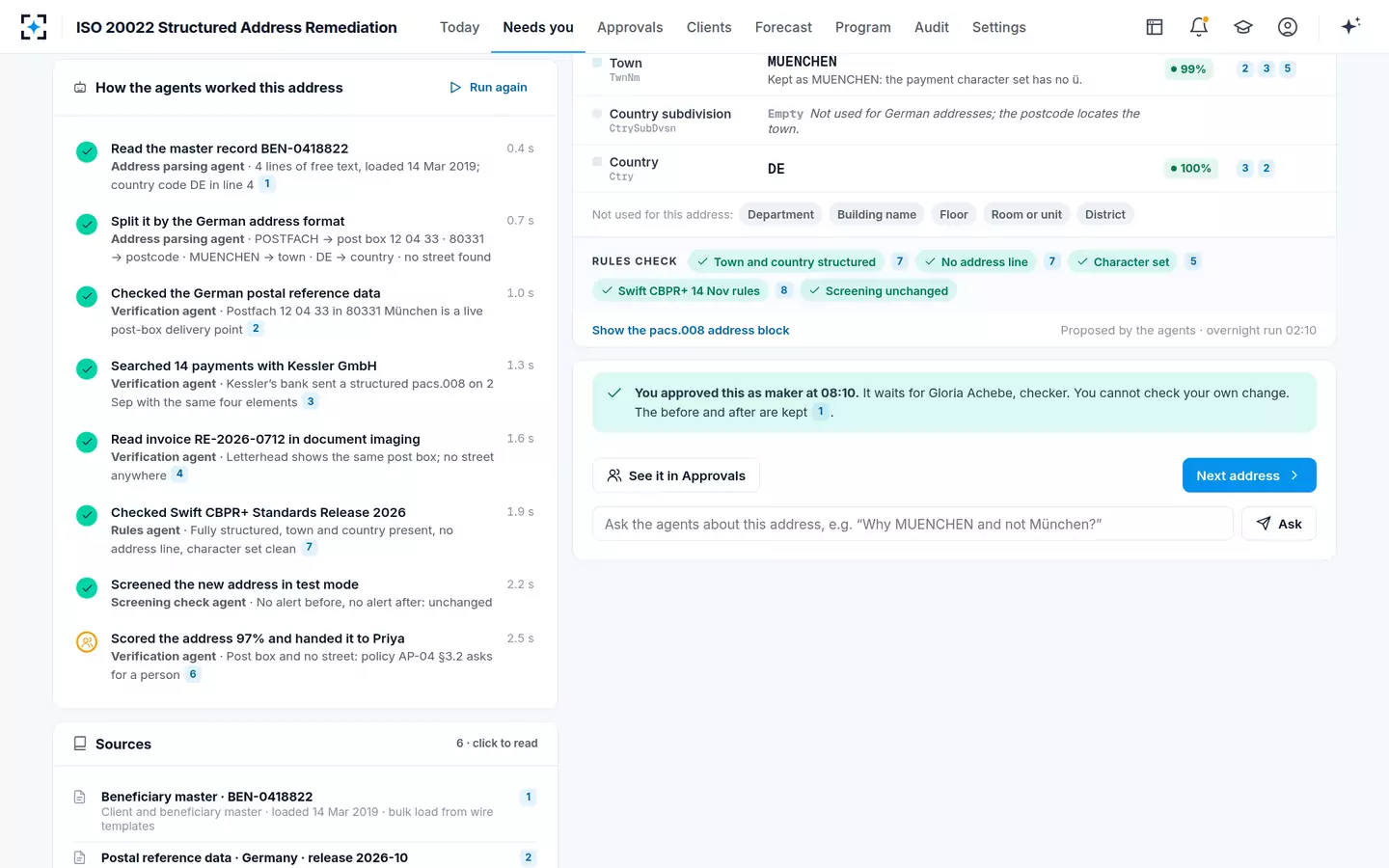Image resolution: width=1389 pixels, height=868 pixels.
Task: Open Postal reference data Germany source
Action: coord(305,856)
